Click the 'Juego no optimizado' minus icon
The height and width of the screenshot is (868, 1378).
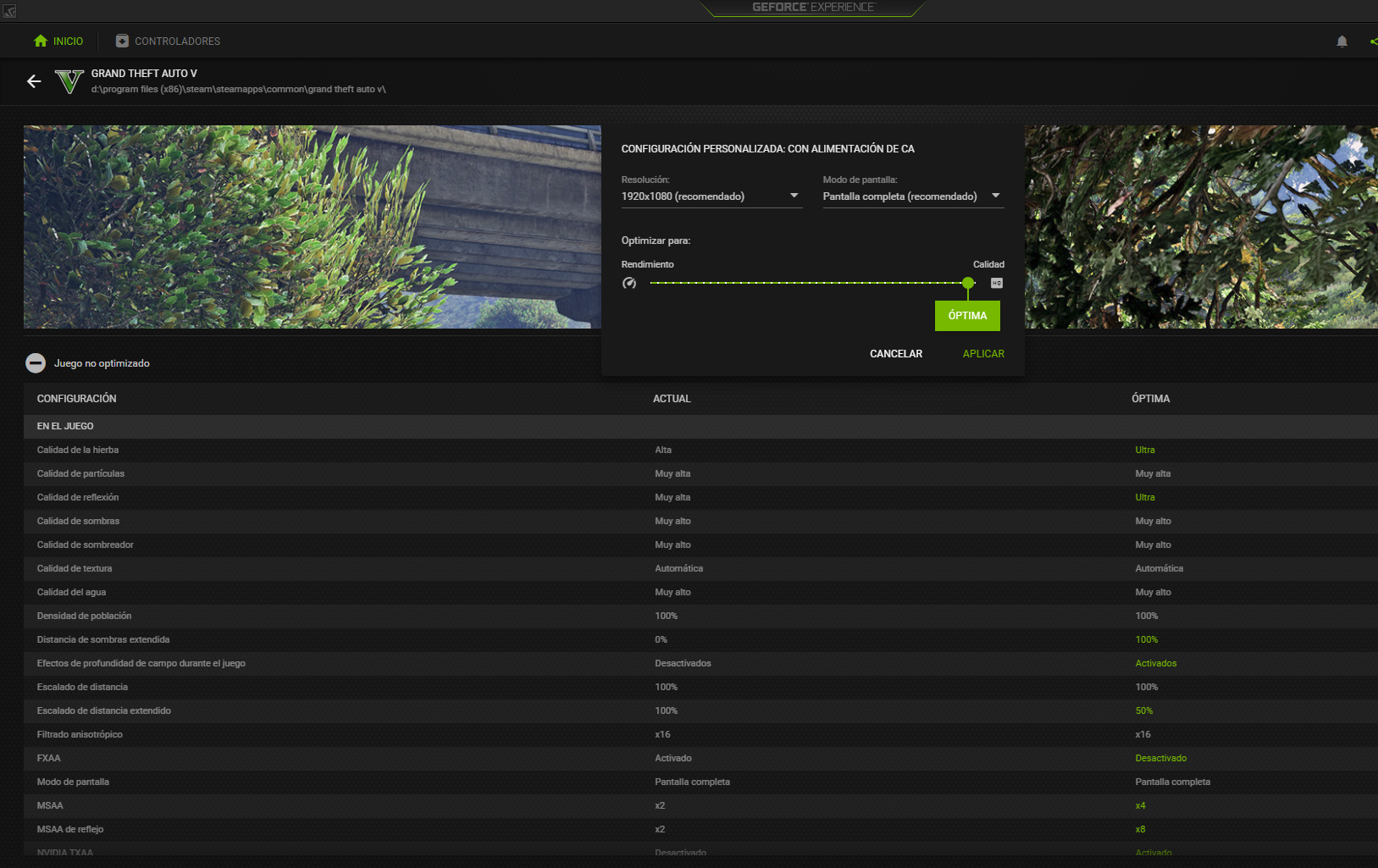click(x=36, y=363)
